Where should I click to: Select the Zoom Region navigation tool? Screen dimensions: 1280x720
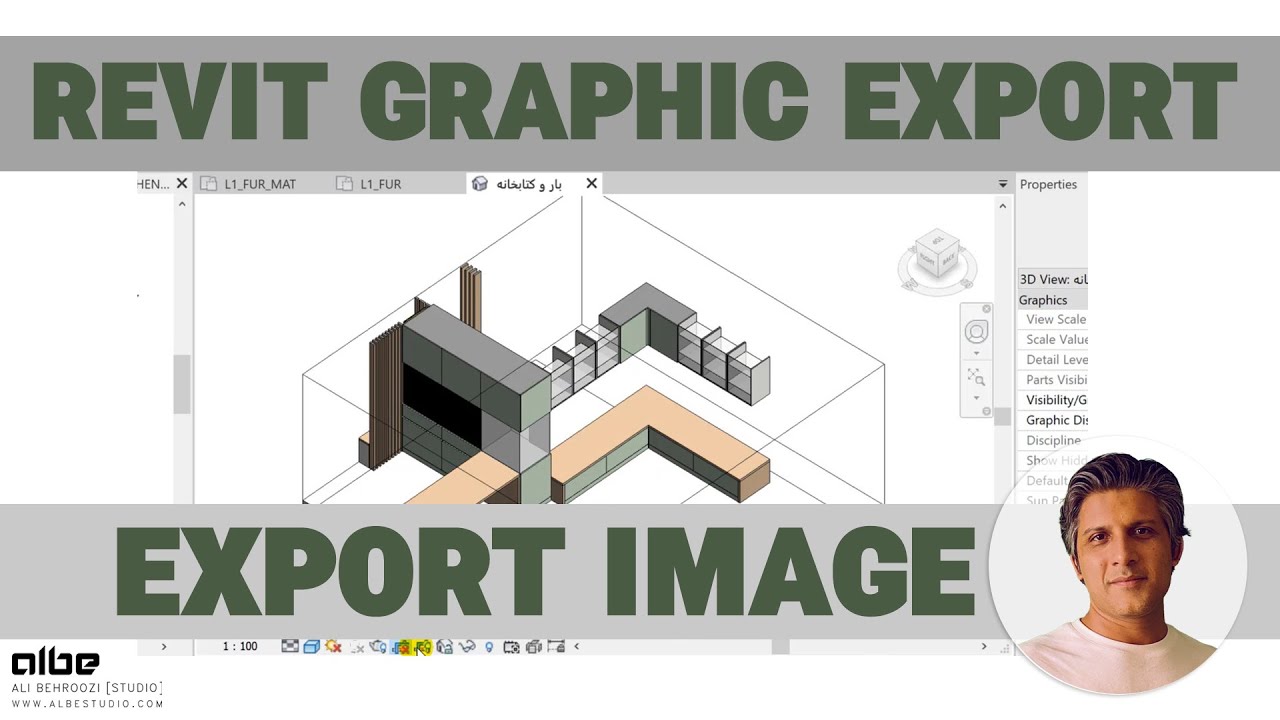click(976, 377)
